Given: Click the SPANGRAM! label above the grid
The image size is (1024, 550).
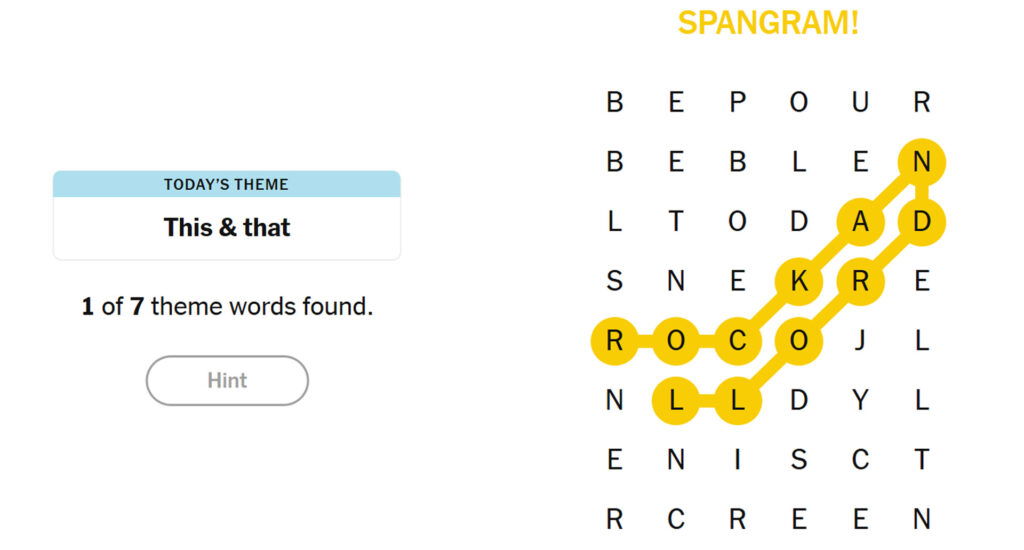Looking at the screenshot, I should coord(767,23).
